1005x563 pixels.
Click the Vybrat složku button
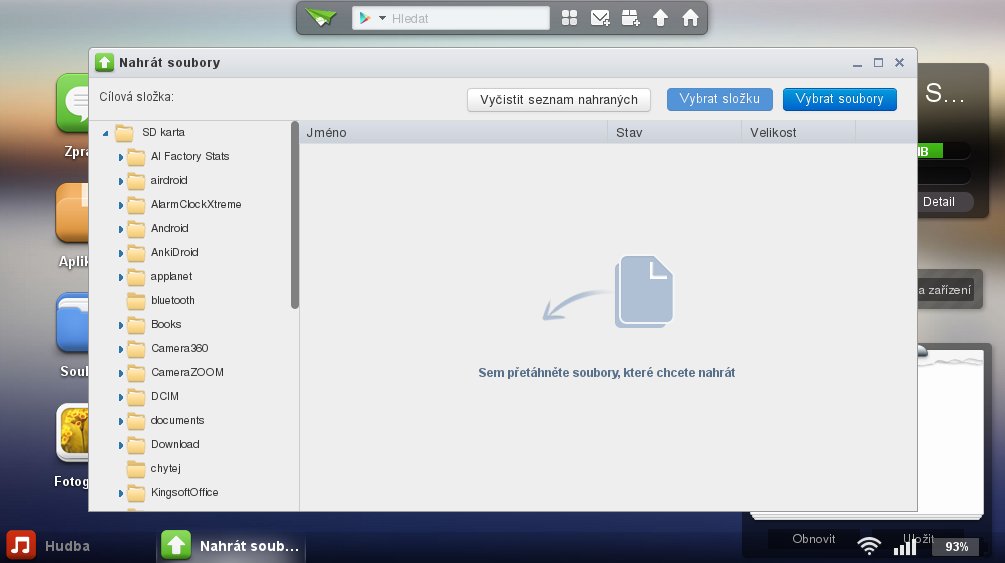(719, 99)
